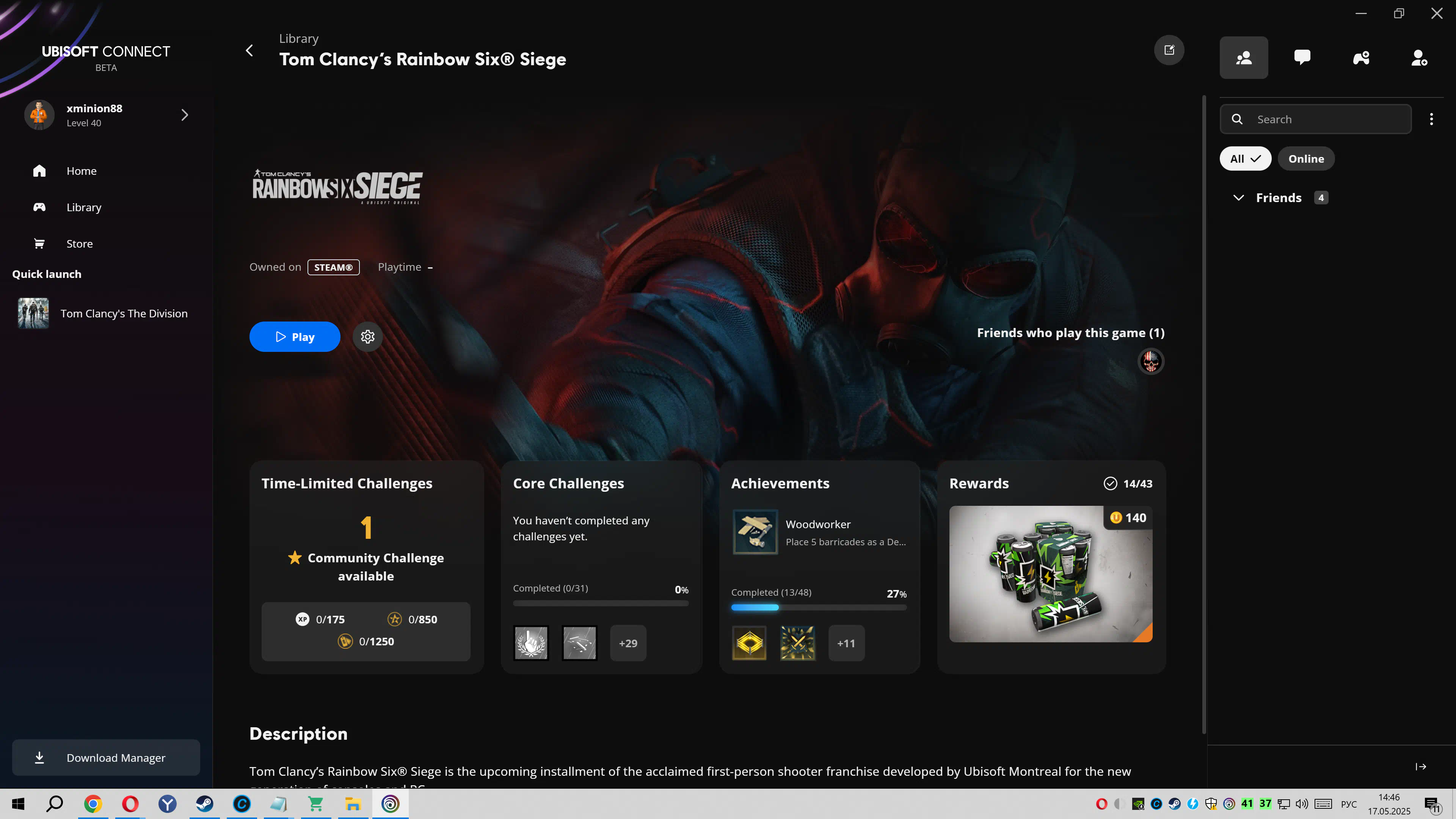Expand the xminion88 profile chevron
The image size is (1456, 819).
tap(184, 115)
